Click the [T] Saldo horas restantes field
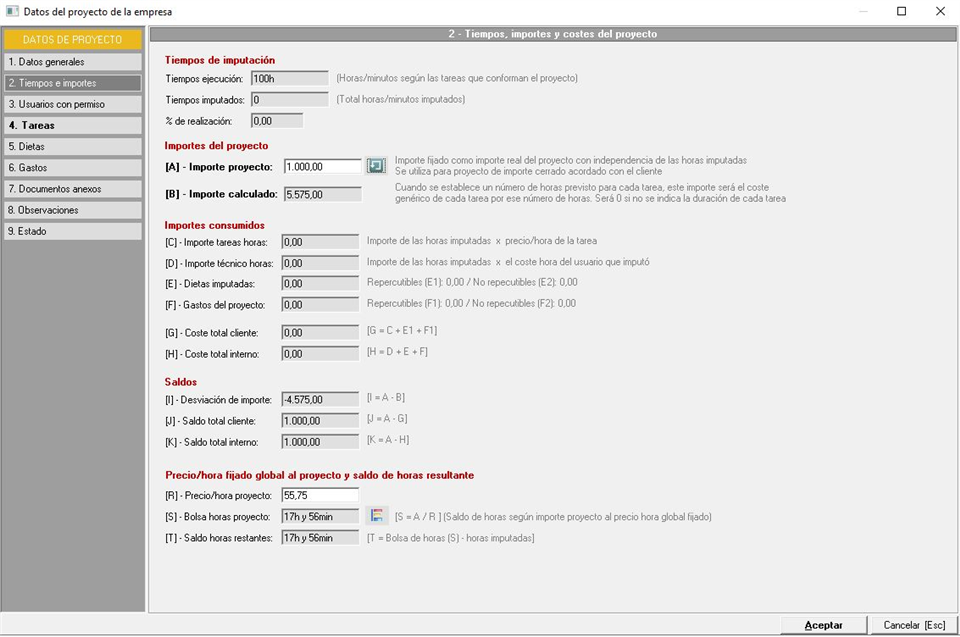Screen dimensions: 960x637 [320, 538]
